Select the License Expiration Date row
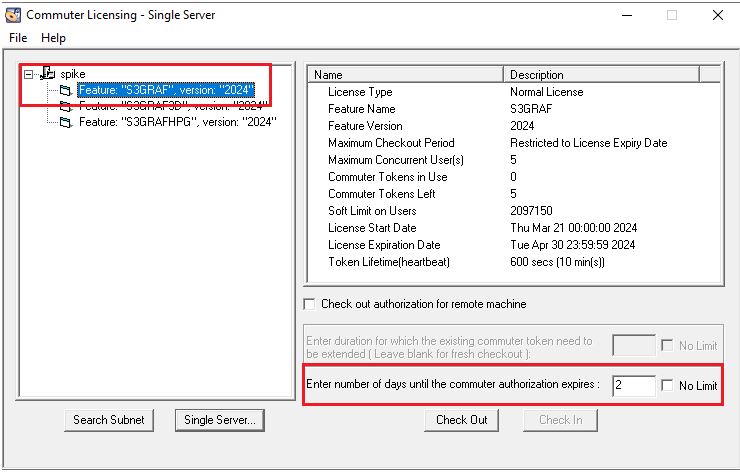Screen dimensions: 740x472 tap(514, 245)
